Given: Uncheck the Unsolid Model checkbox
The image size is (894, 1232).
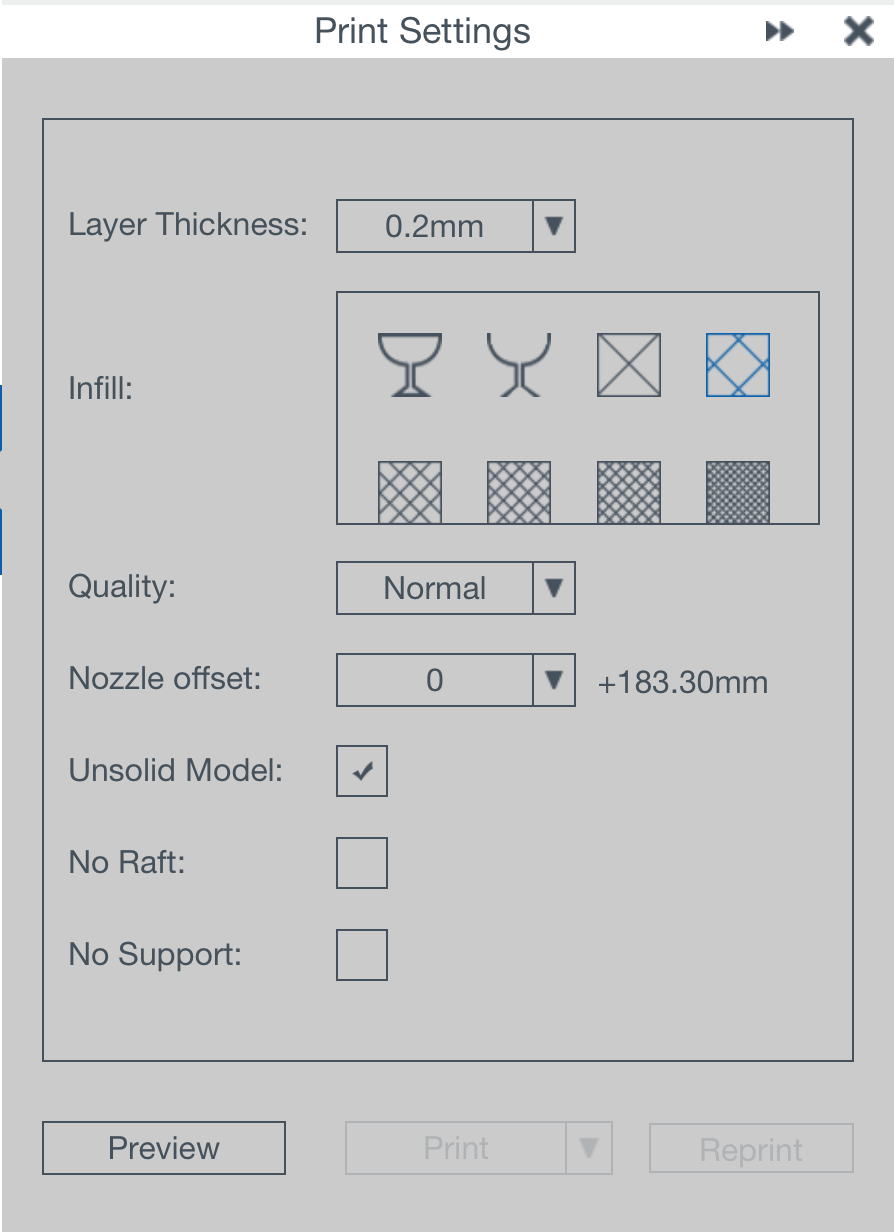Looking at the screenshot, I should [x=362, y=771].
